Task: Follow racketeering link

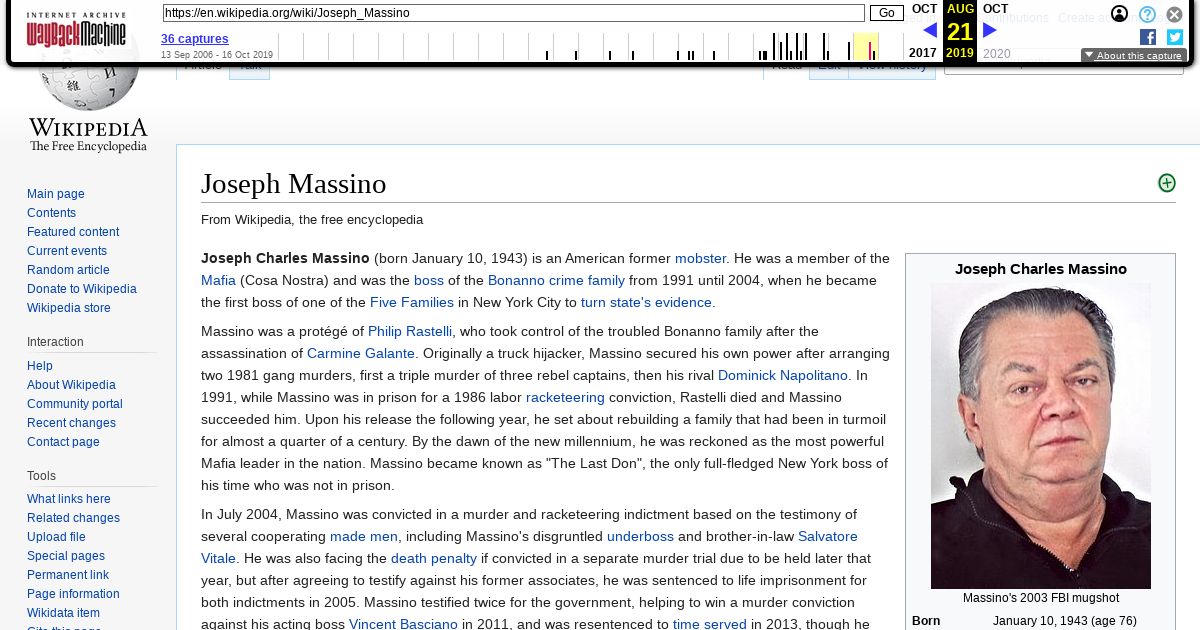Action: click(565, 397)
